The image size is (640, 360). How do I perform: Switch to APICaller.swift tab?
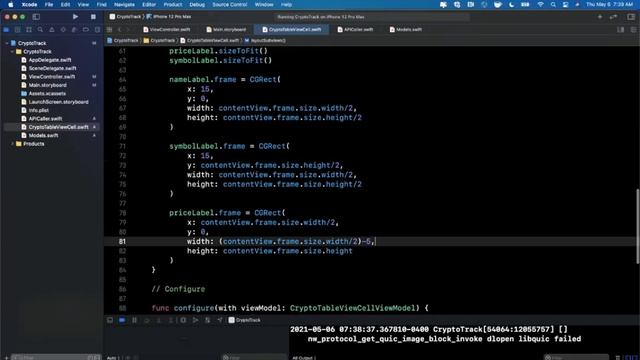click(x=355, y=29)
